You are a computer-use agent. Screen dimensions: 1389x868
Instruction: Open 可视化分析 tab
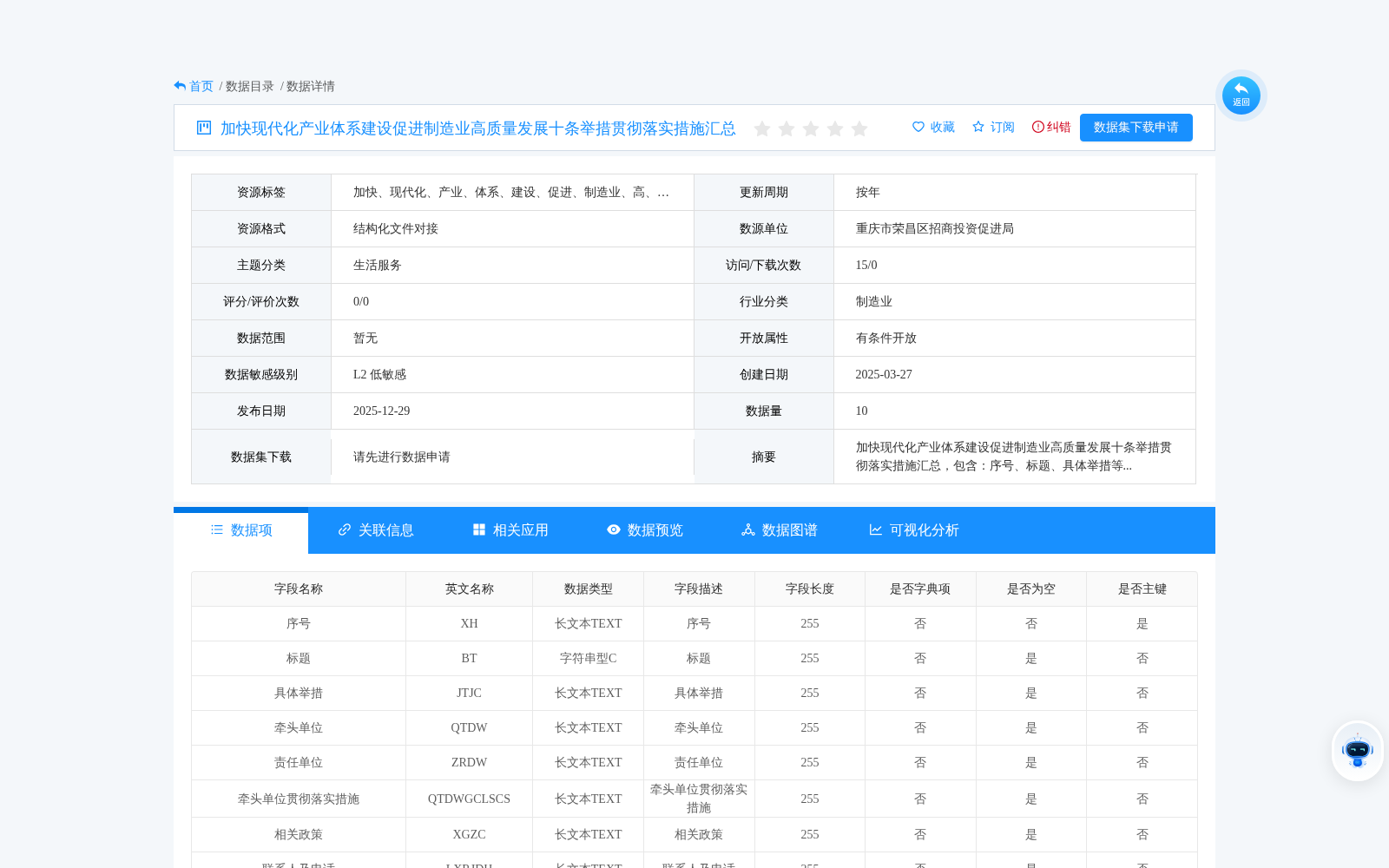click(x=914, y=530)
